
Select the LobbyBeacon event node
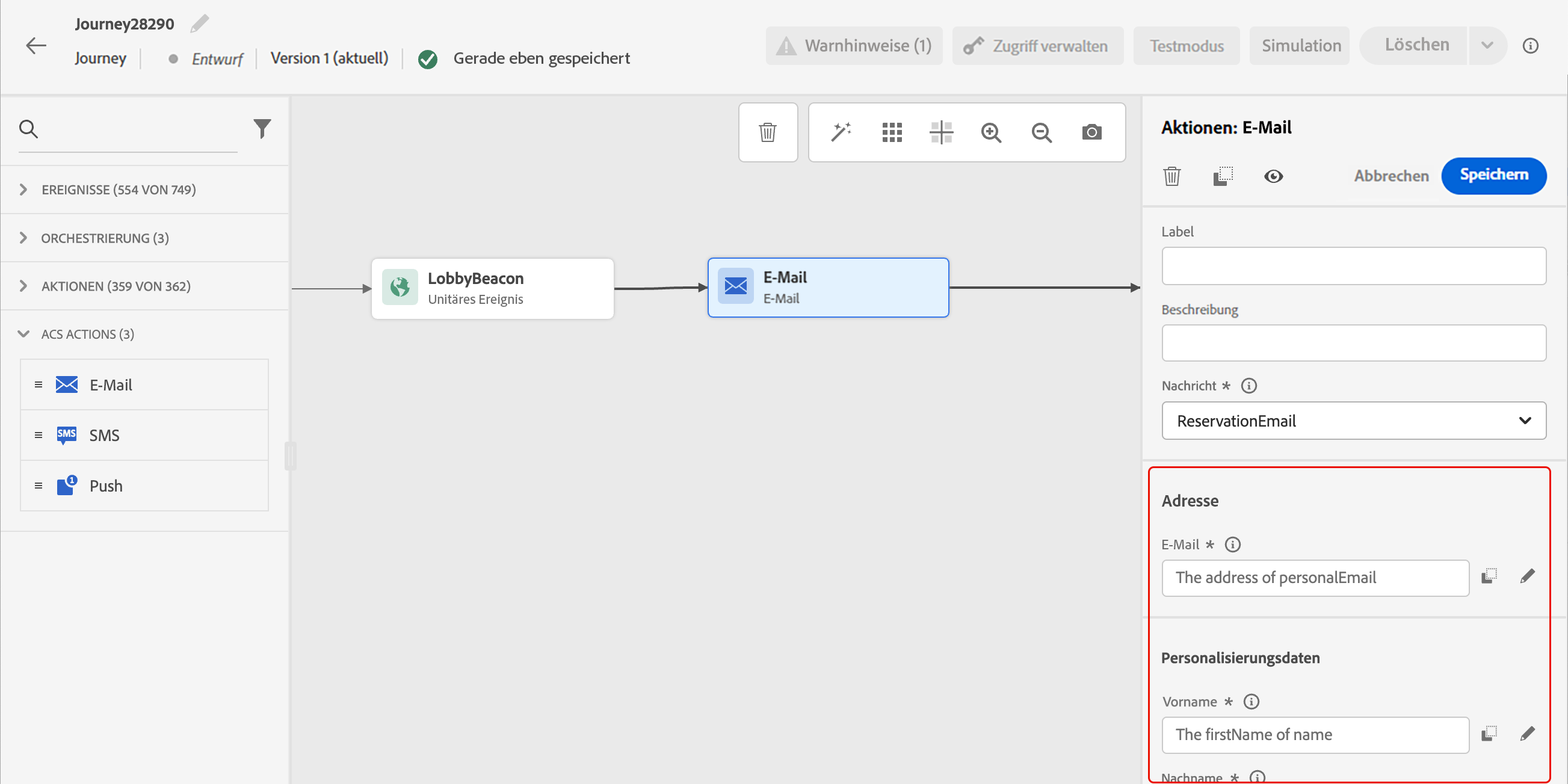click(x=492, y=289)
